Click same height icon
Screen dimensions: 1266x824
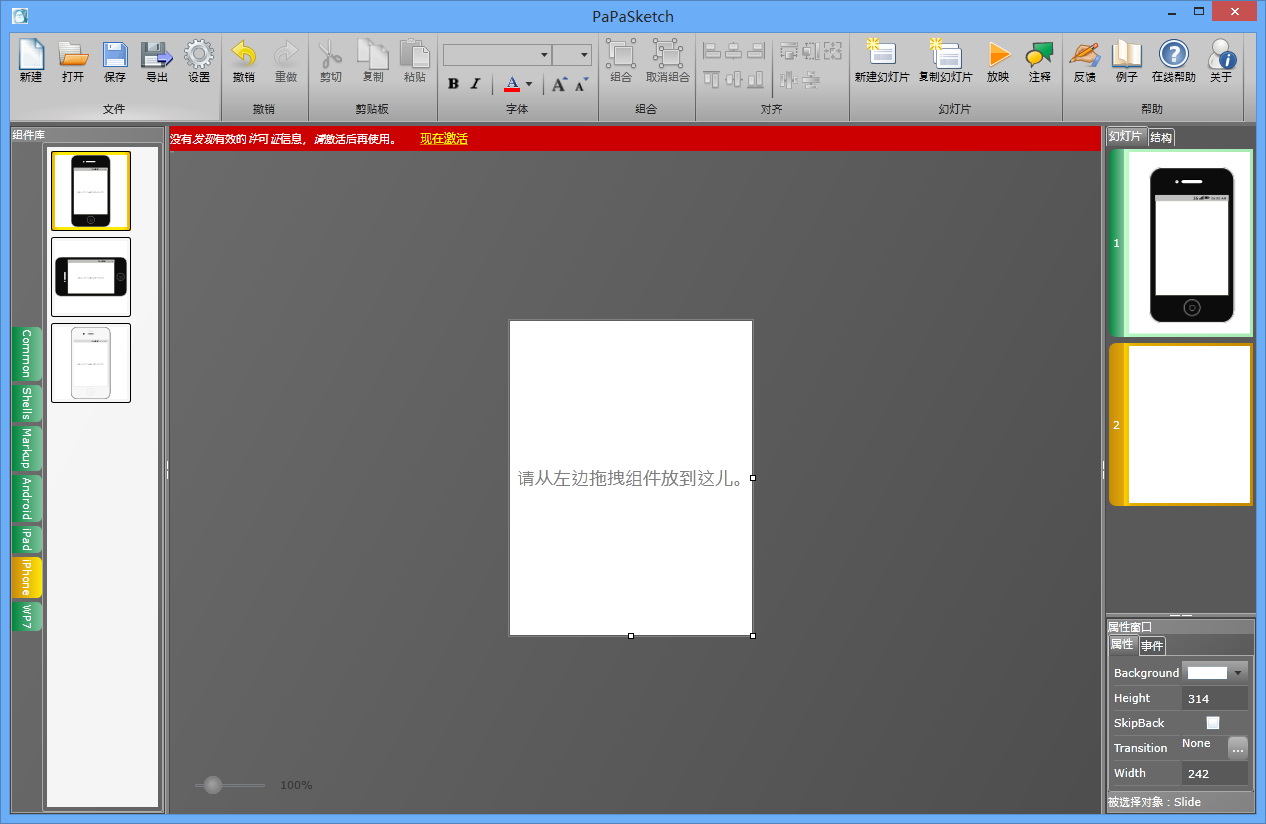coord(811,50)
